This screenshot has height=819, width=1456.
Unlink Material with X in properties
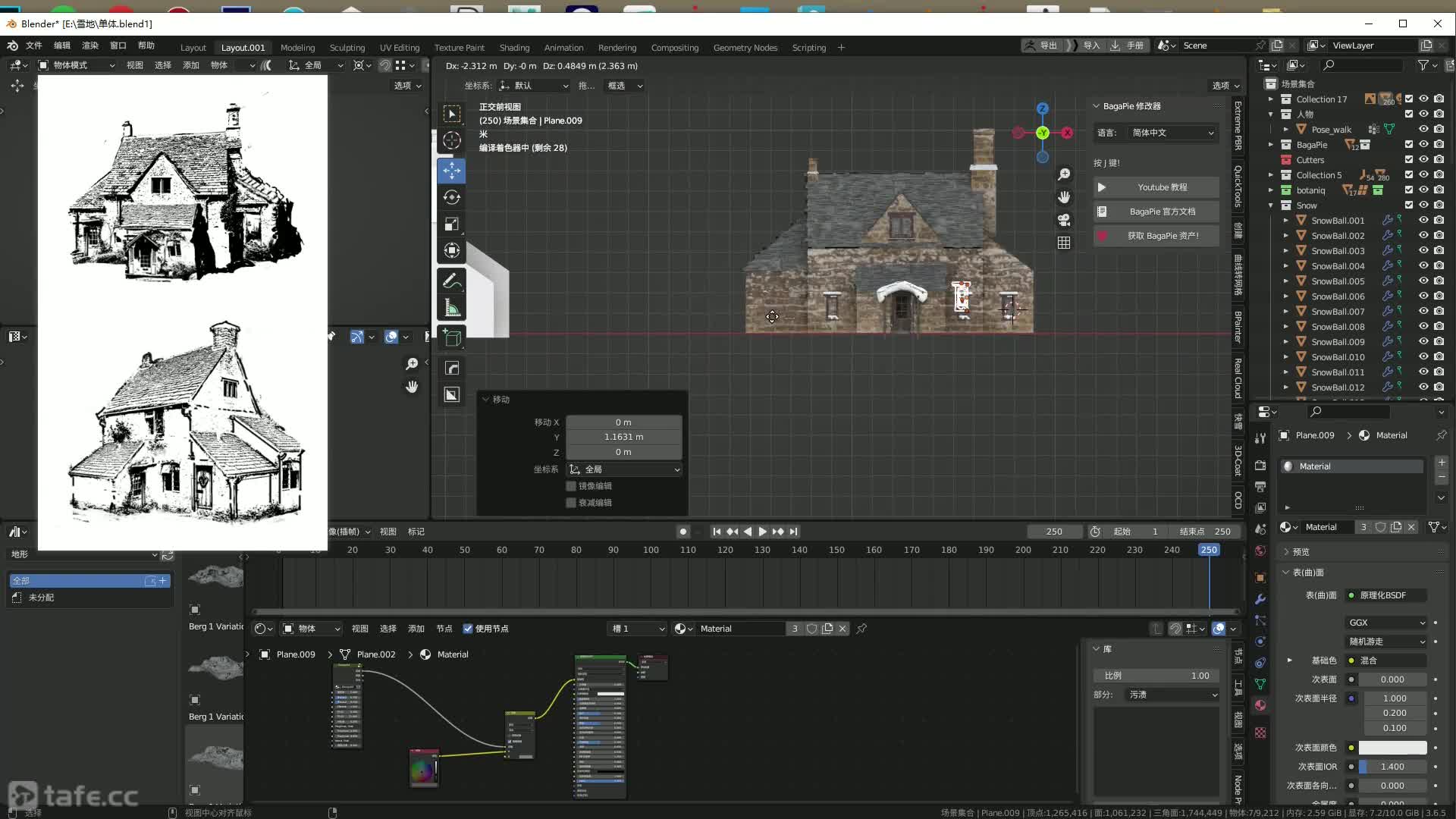pos(1411,527)
